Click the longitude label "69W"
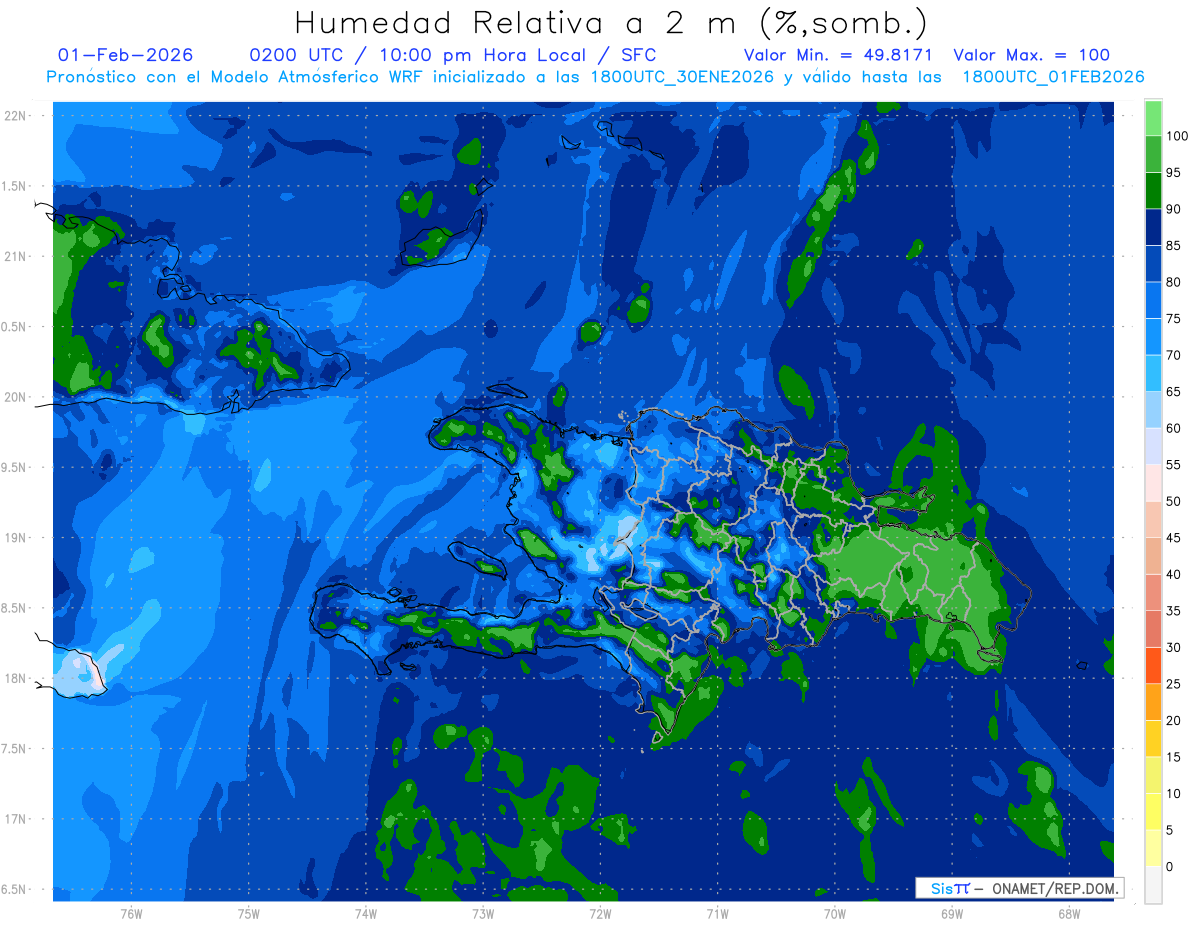The height and width of the screenshot is (927, 1200). tap(951, 913)
